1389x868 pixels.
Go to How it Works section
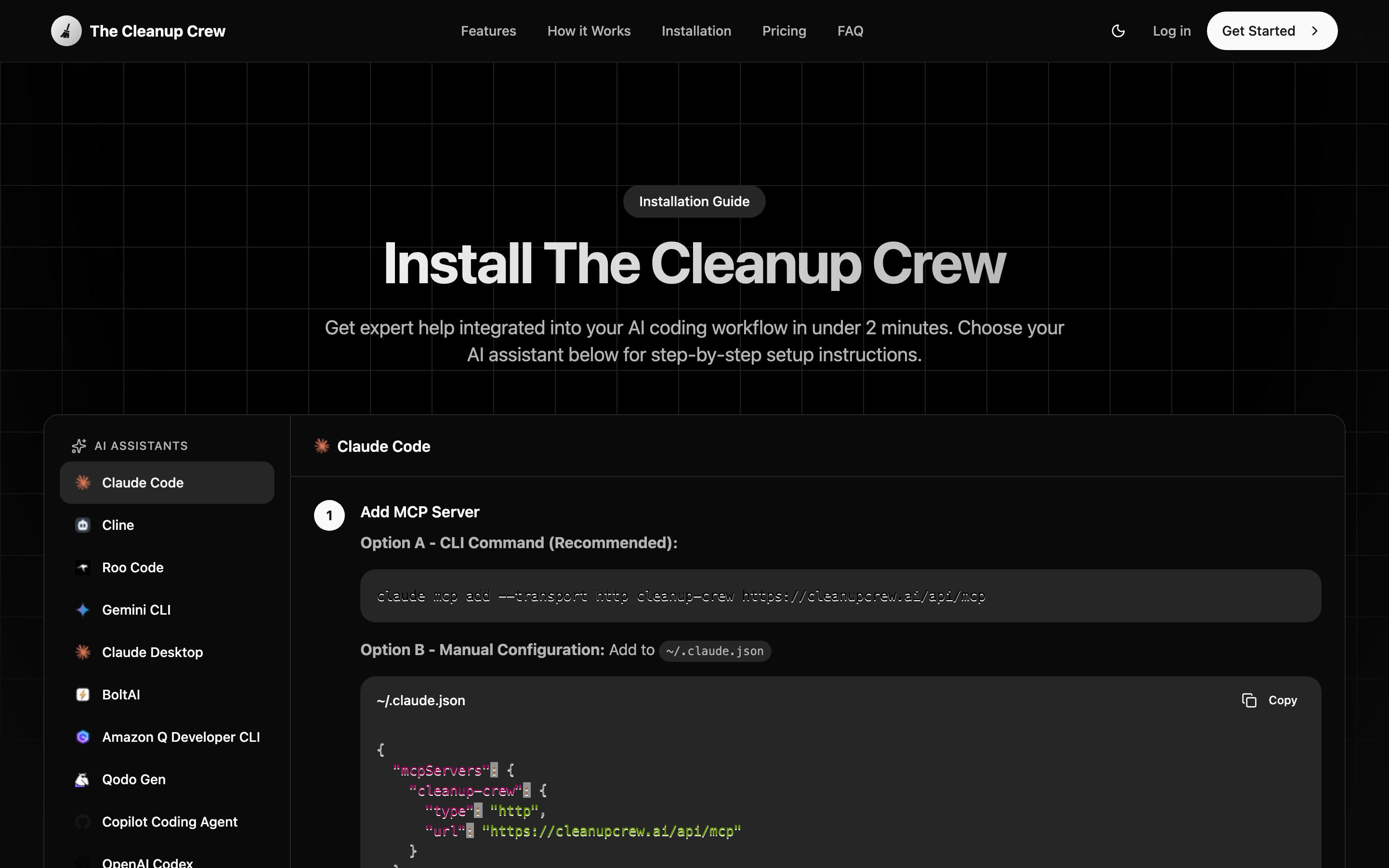pyautogui.click(x=589, y=31)
